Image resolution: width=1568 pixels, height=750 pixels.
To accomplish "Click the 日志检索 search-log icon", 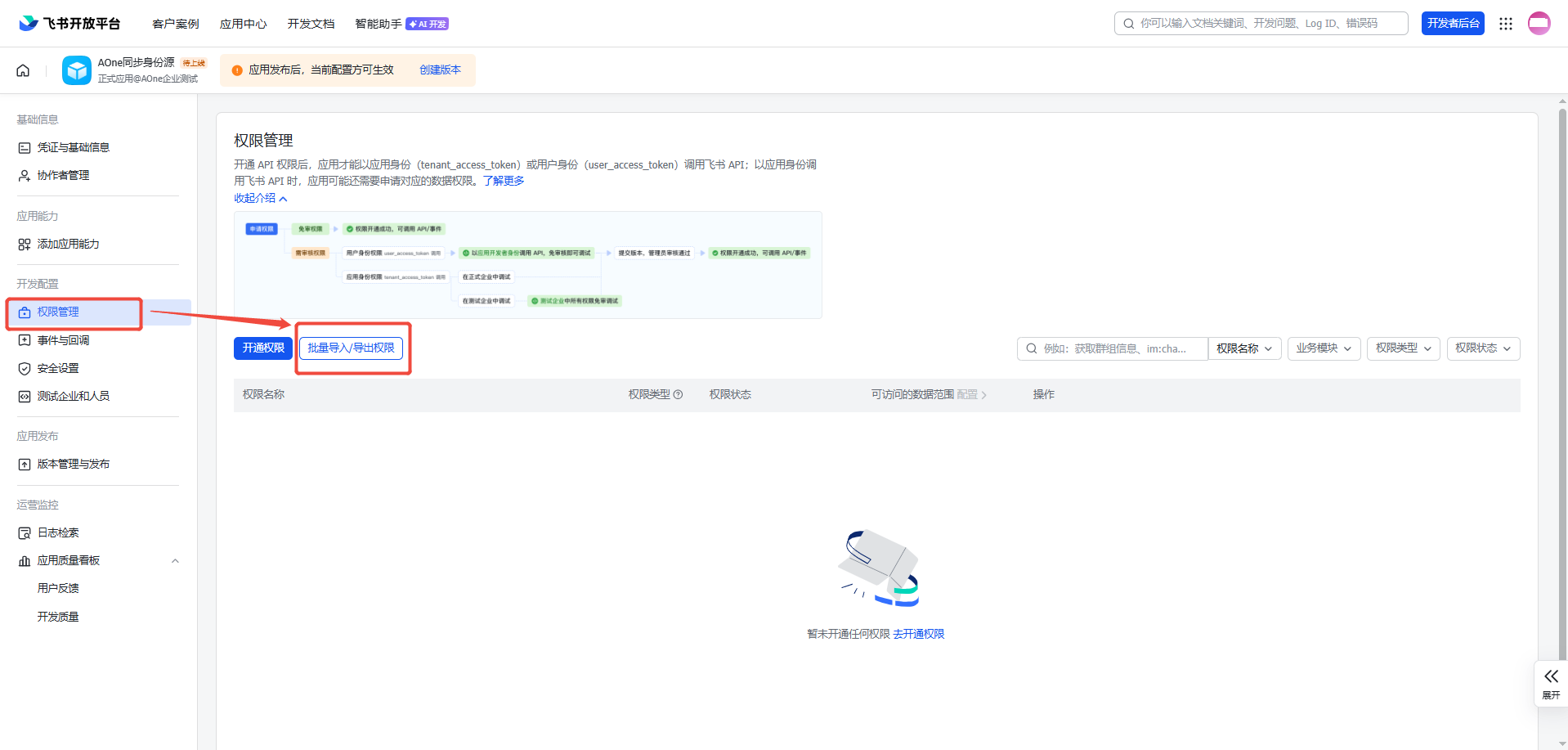I will tap(25, 533).
